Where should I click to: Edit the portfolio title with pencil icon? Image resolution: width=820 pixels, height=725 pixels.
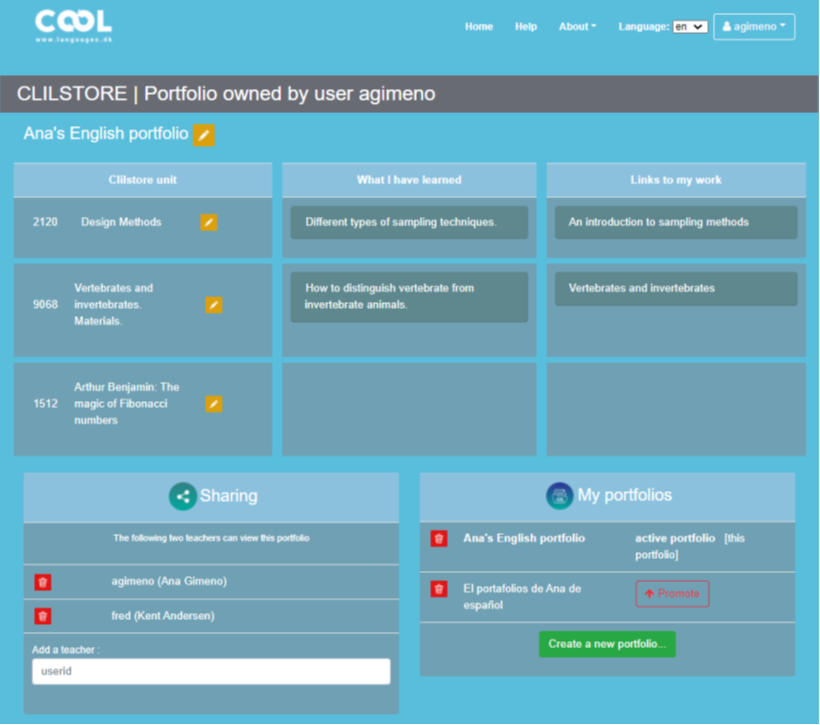(204, 135)
